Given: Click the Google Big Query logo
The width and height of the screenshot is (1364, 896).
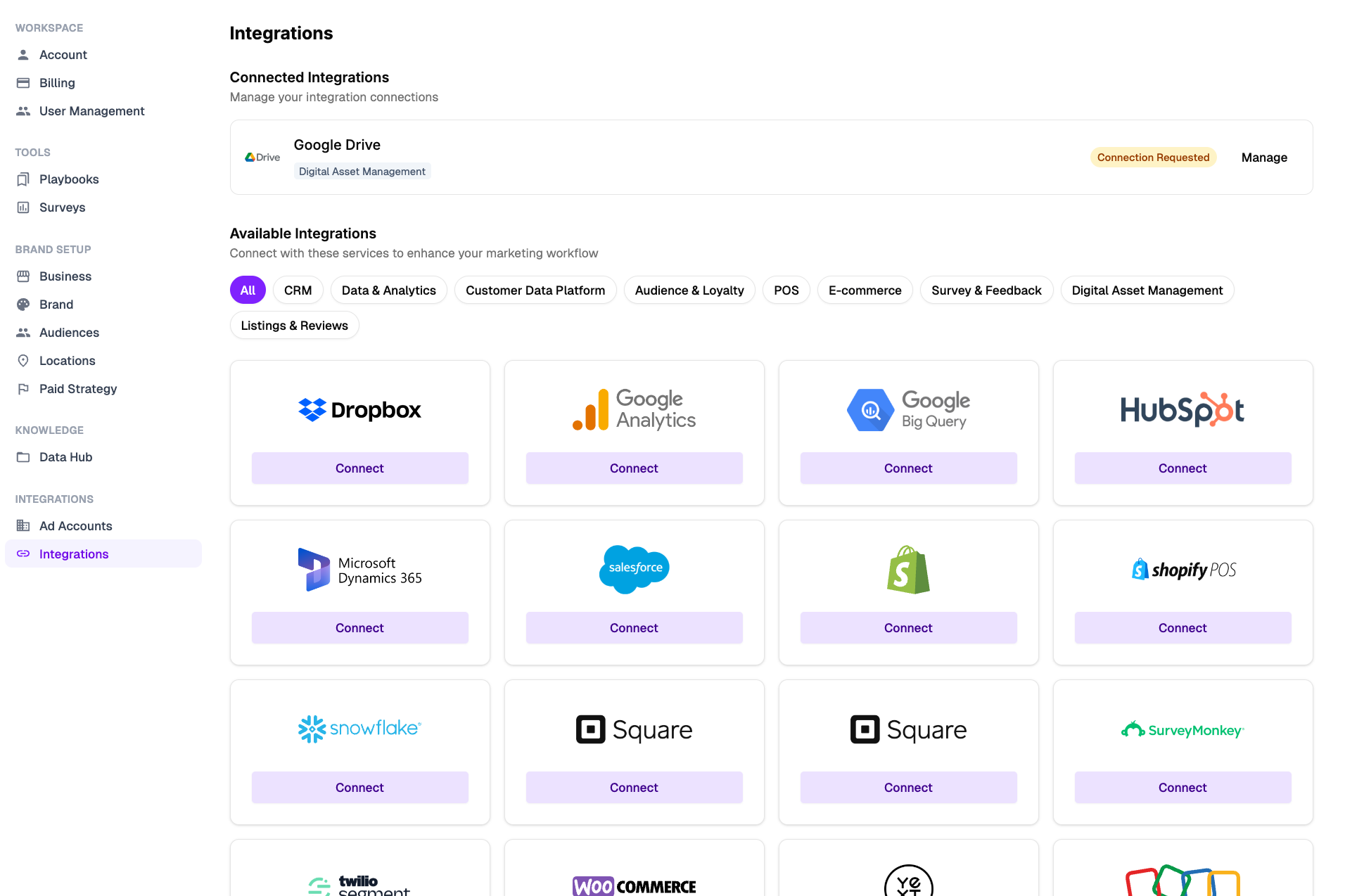Looking at the screenshot, I should click(908, 409).
